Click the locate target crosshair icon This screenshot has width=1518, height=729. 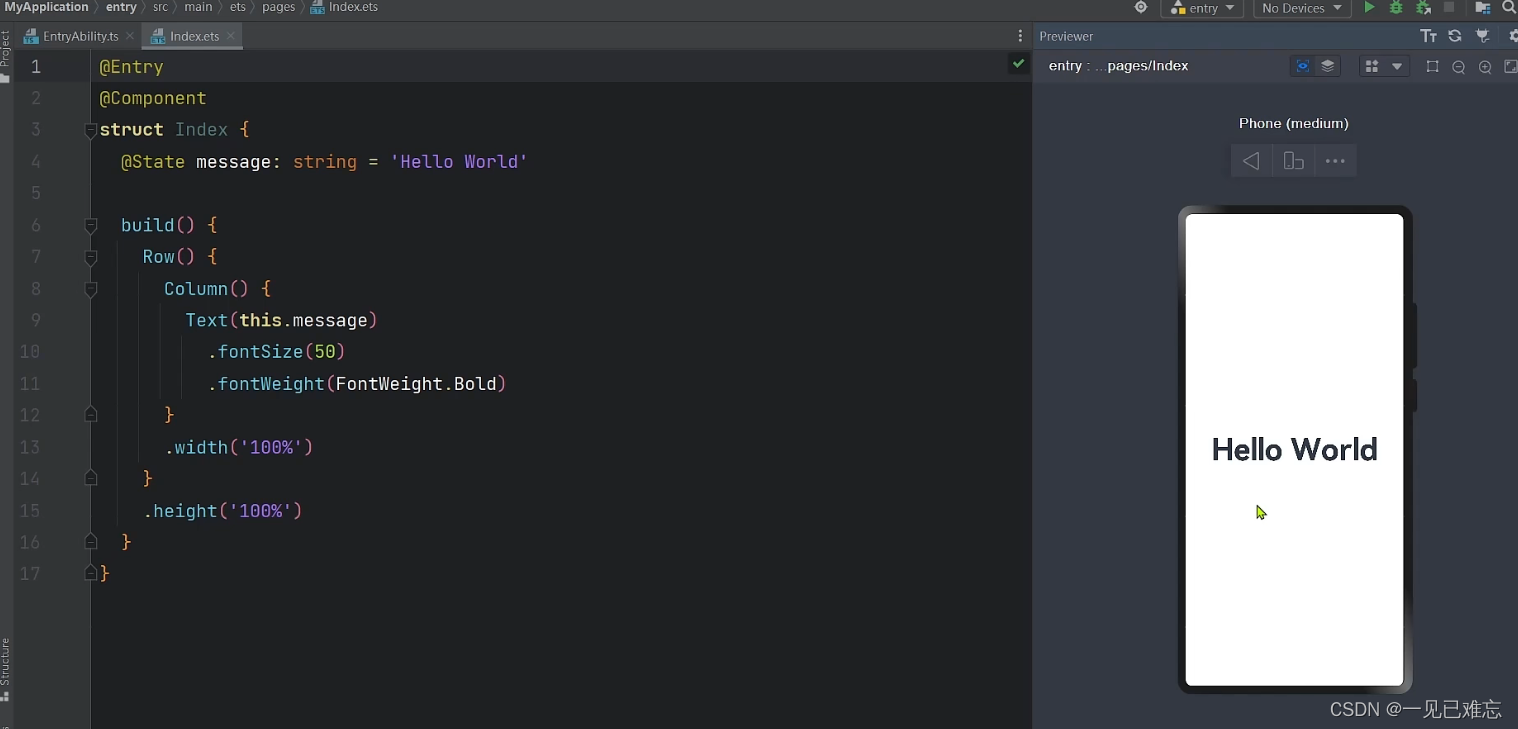click(1141, 8)
